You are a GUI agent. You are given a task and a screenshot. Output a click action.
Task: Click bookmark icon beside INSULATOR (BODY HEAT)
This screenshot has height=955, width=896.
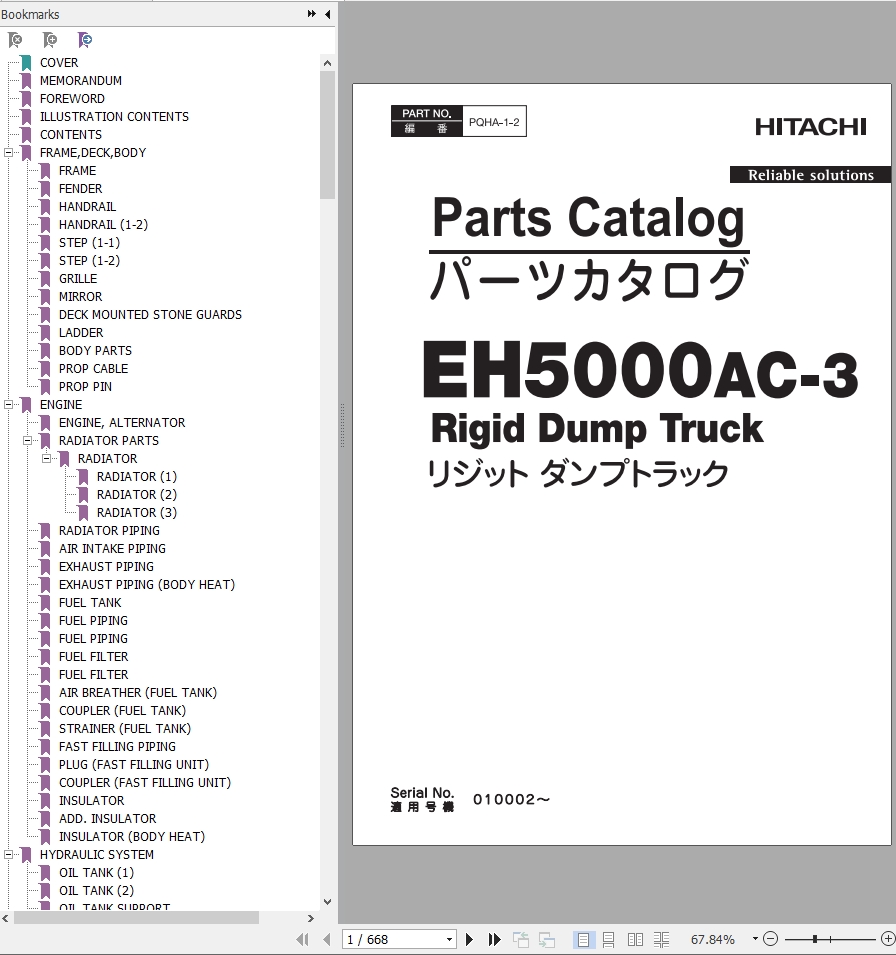45,837
